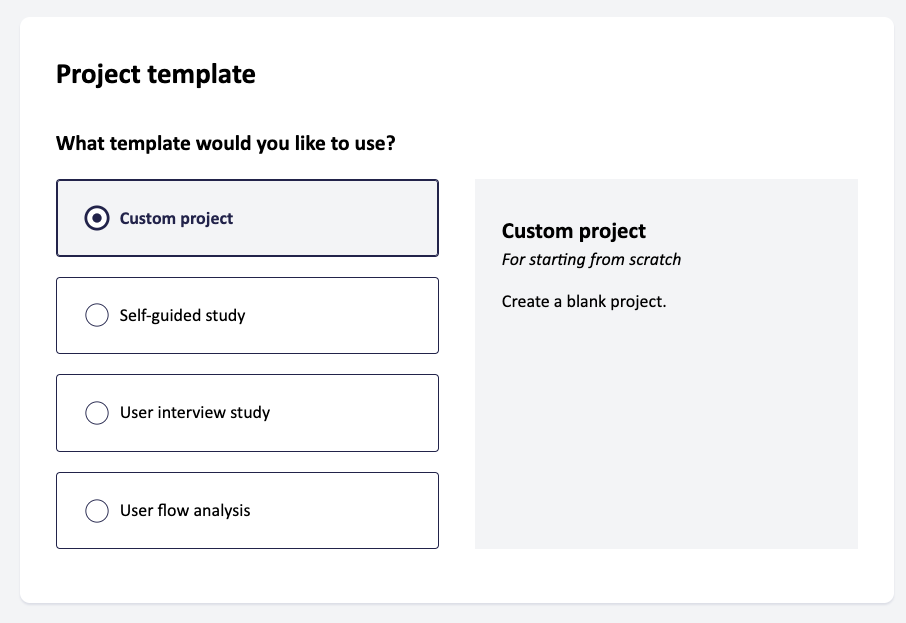Click empty space inside User flow analysis card
The width and height of the screenshot is (906, 623).
tap(350, 510)
